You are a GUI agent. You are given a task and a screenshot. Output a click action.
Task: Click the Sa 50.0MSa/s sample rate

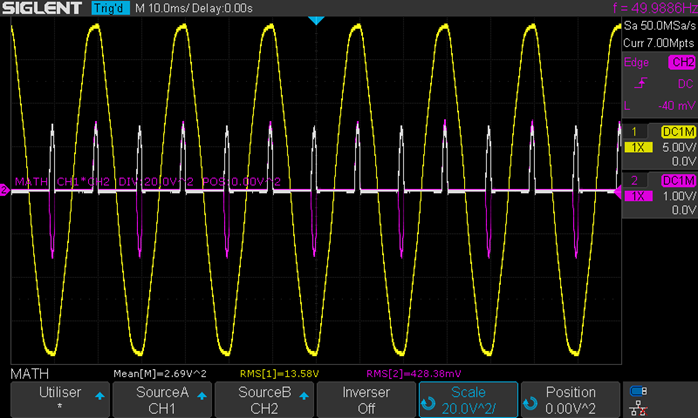pos(660,25)
